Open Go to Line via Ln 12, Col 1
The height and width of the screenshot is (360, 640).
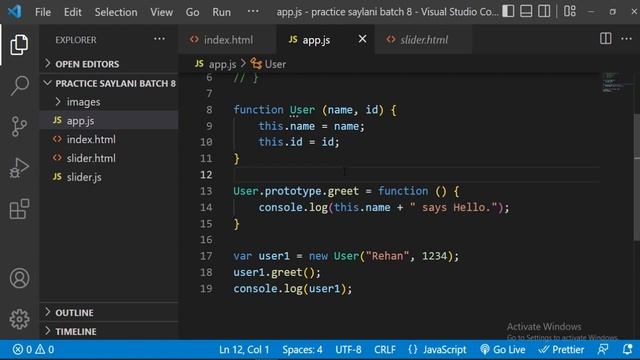(244, 349)
